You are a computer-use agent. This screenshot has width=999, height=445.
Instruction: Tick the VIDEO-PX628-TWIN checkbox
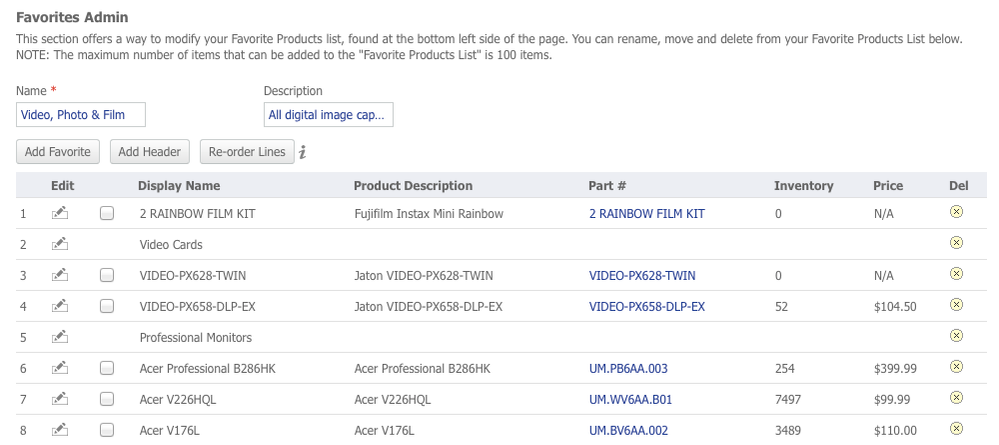(107, 275)
